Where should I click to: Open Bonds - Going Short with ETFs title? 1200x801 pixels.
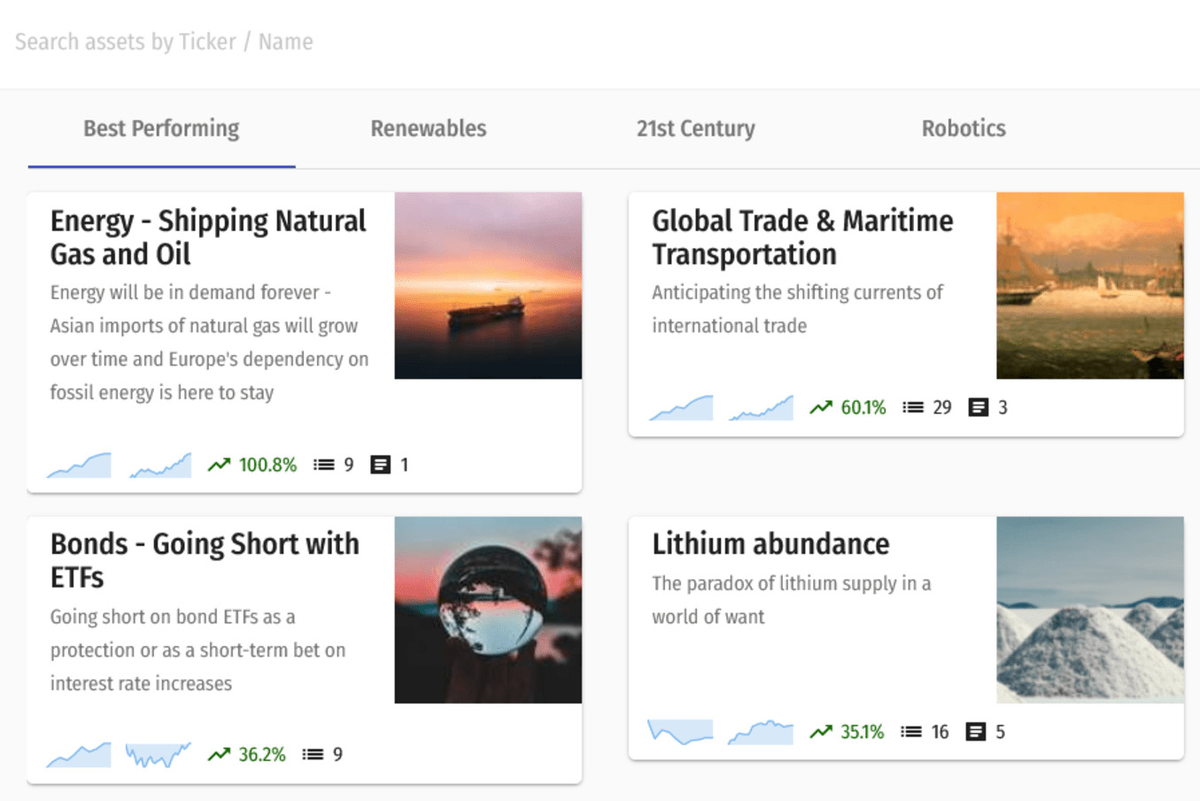tap(204, 560)
